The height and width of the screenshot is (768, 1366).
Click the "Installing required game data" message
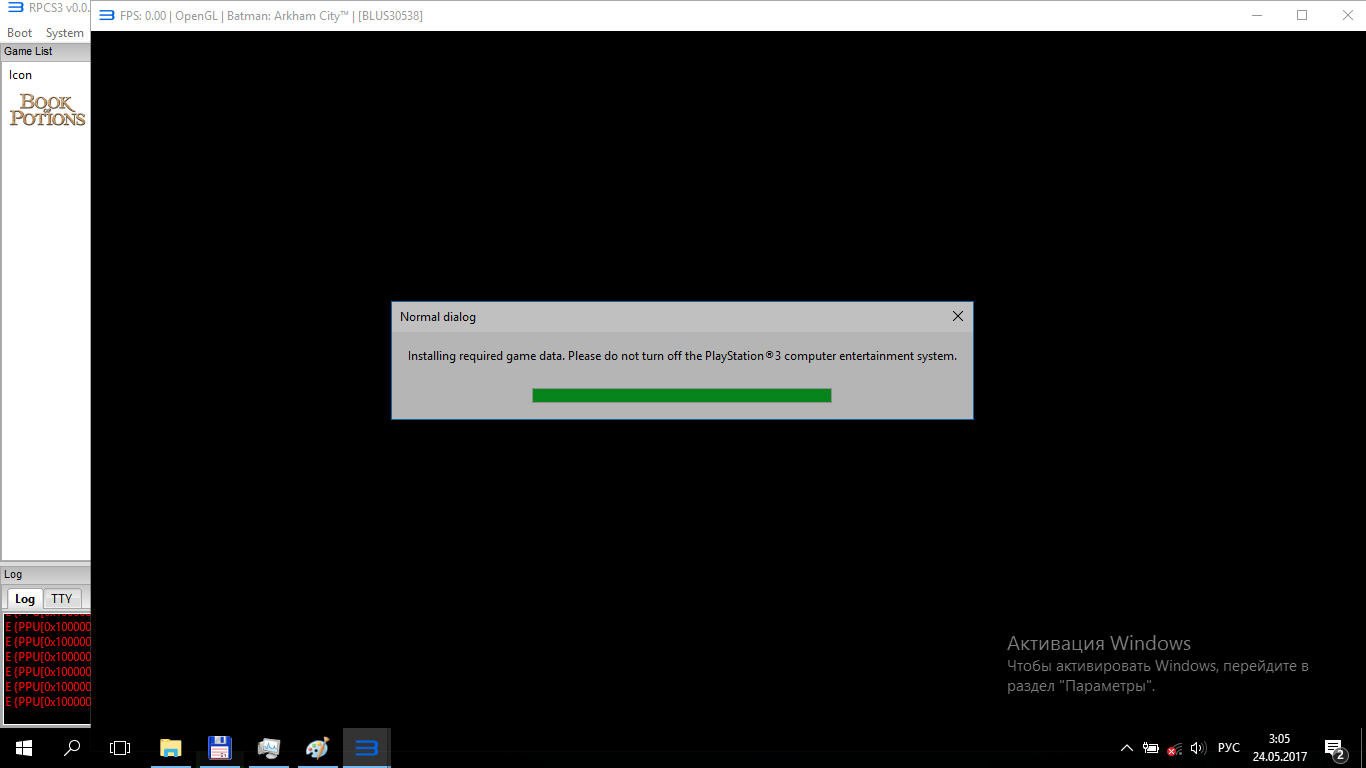[x=682, y=356]
